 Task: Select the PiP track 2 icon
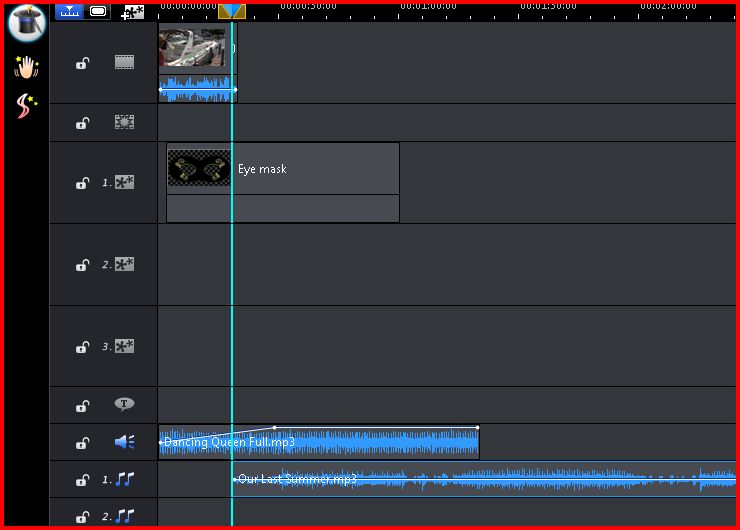124,265
